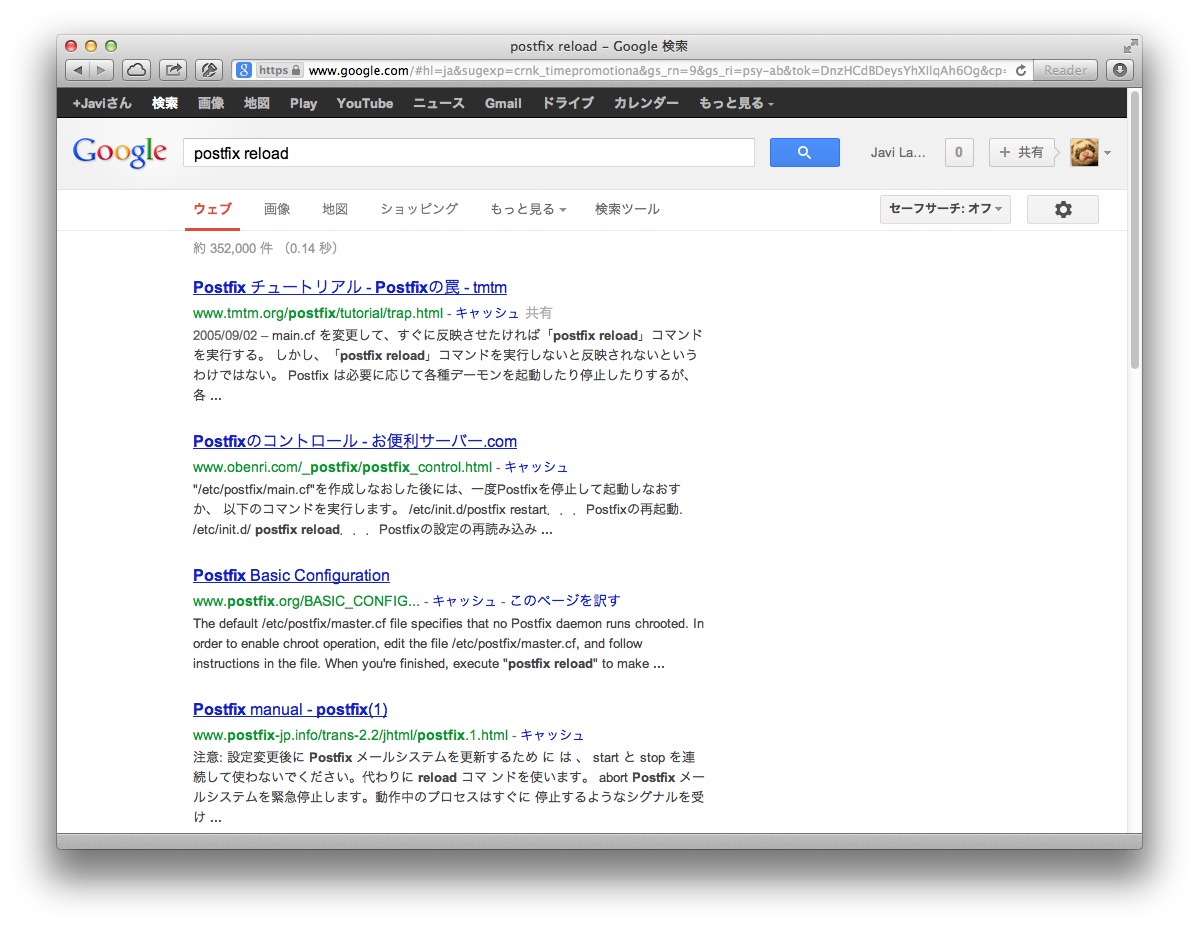Click the user profile avatar photo
Viewport: 1199px width, 928px height.
pos(1084,152)
